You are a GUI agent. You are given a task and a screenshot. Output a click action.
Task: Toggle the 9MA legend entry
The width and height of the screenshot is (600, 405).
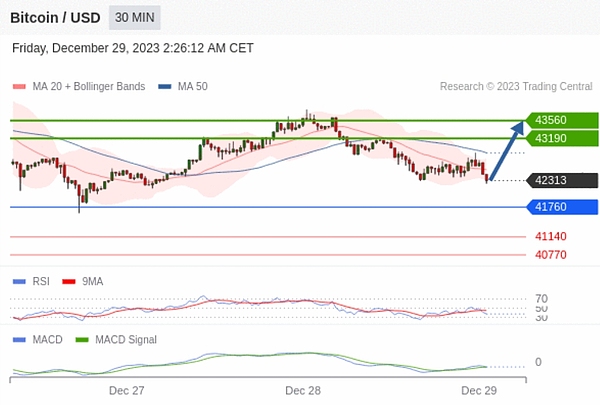pos(82,282)
